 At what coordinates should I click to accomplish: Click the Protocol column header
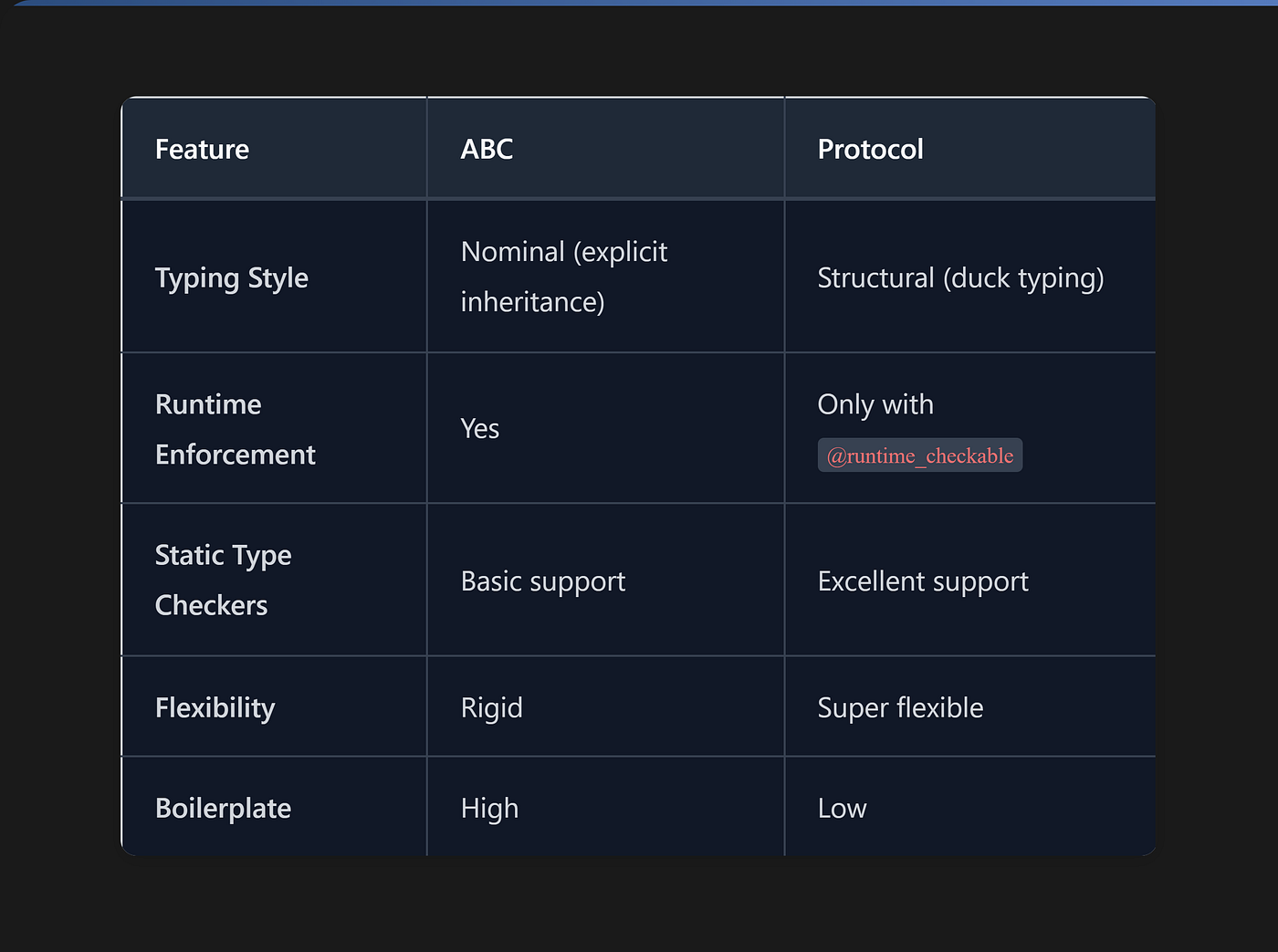870,149
